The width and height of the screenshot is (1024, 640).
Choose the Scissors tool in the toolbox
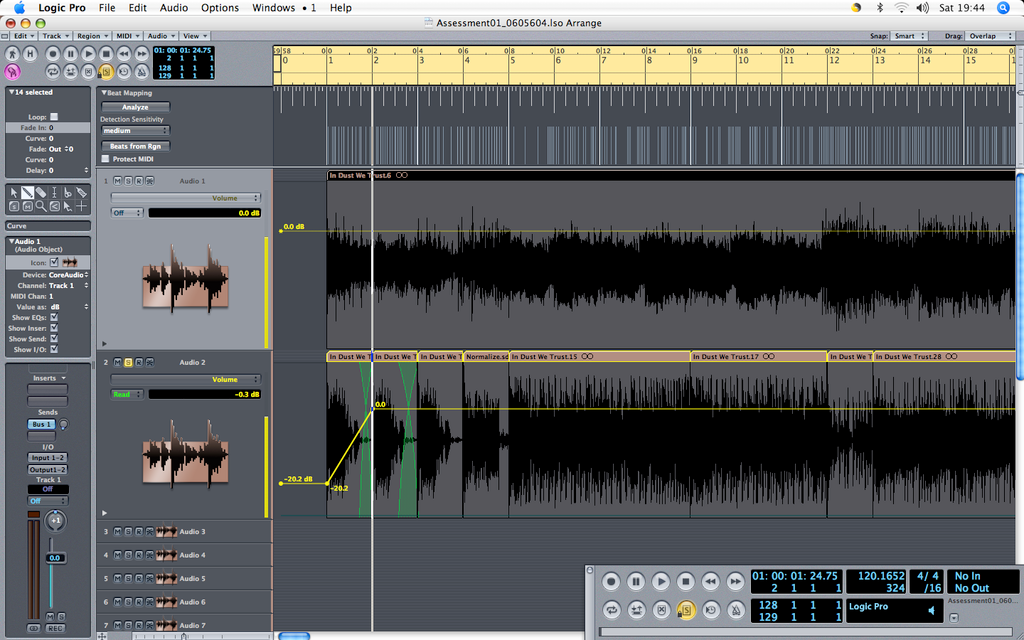click(x=68, y=193)
